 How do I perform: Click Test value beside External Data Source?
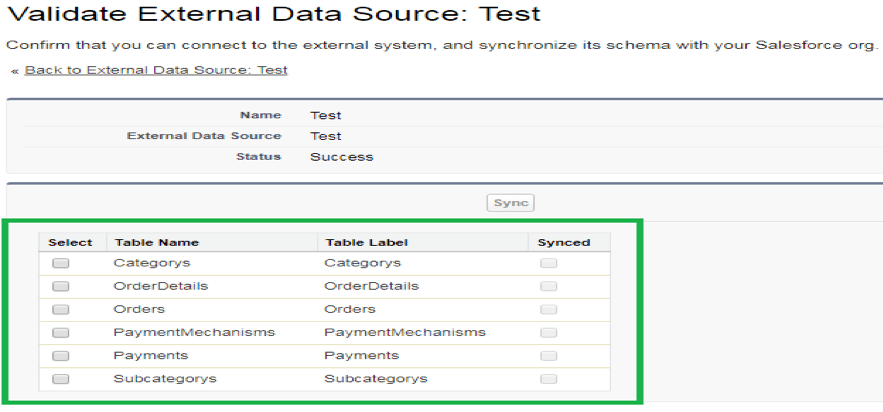(x=325, y=136)
